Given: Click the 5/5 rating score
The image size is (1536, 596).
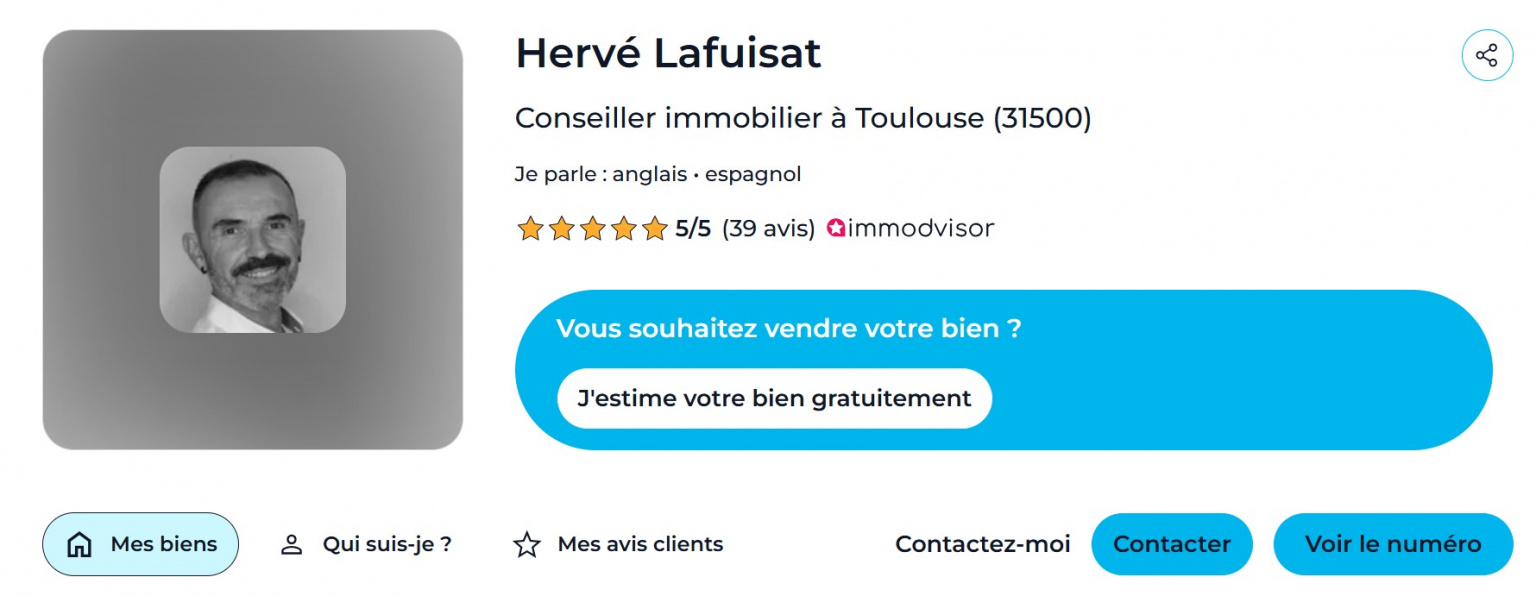Looking at the screenshot, I should [x=694, y=227].
